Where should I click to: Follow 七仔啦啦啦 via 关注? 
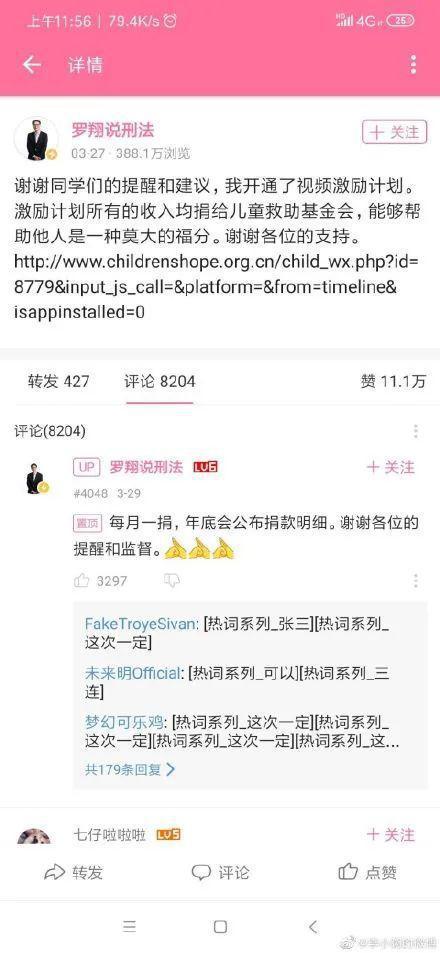[391, 834]
